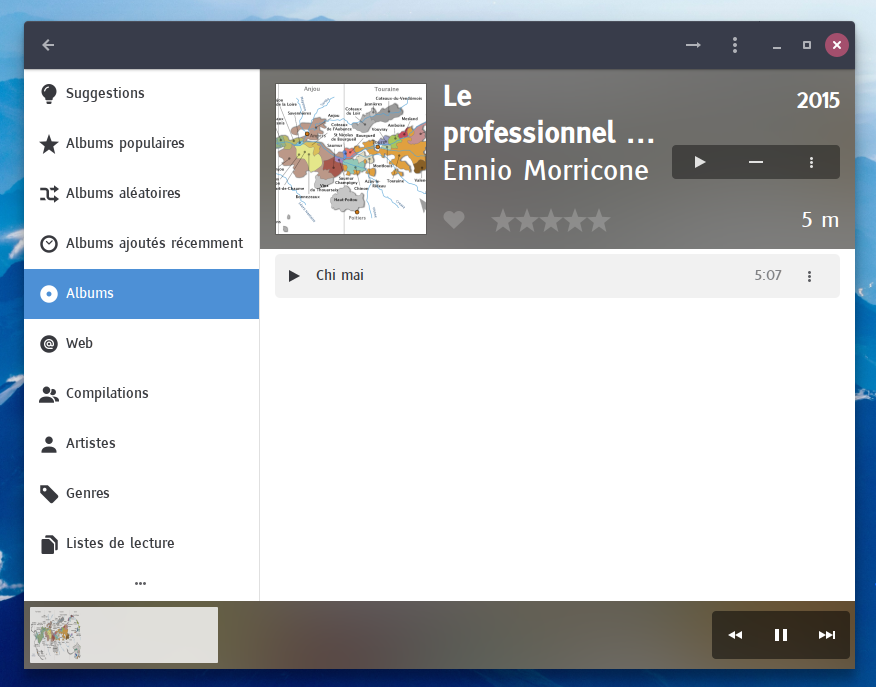
Task: Open the Chi mai track options menu
Action: point(810,276)
